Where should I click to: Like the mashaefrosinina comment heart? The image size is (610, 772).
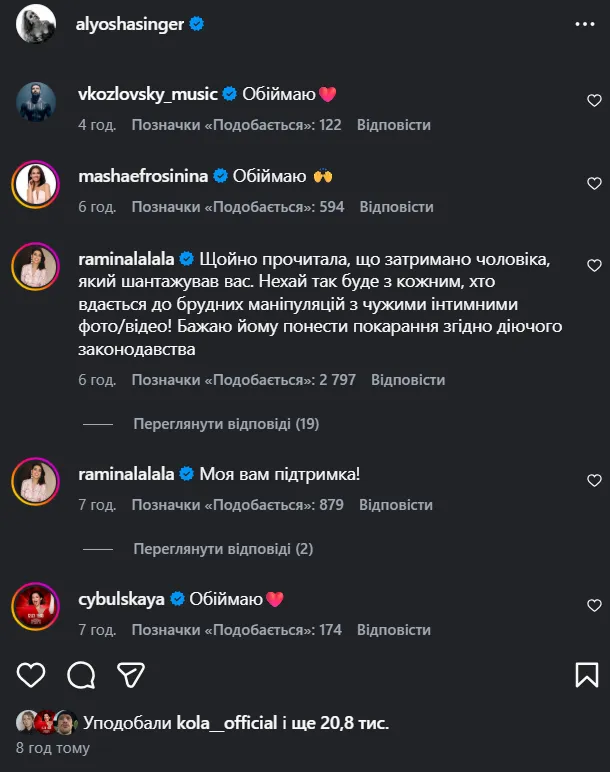point(594,182)
